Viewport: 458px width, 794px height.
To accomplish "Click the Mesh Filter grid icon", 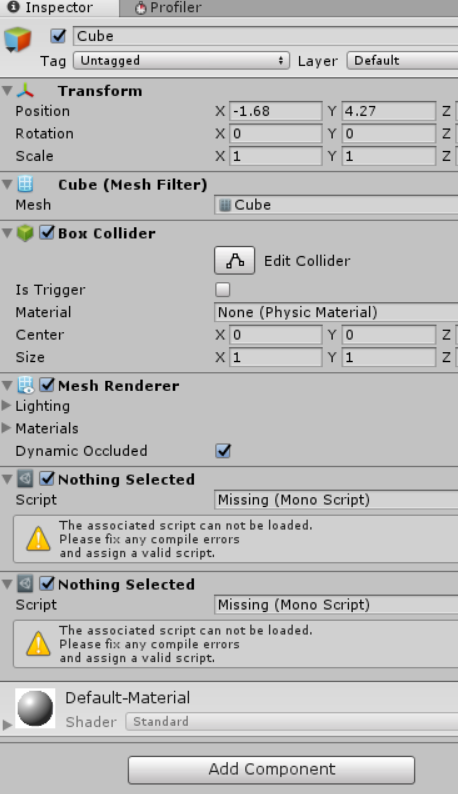I will (x=25, y=184).
